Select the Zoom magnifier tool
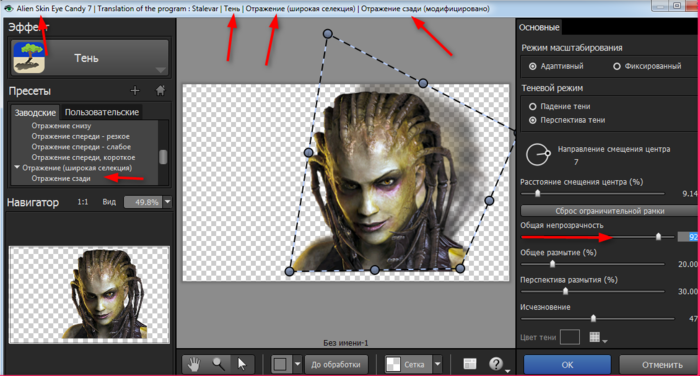The image size is (700, 376). click(218, 364)
